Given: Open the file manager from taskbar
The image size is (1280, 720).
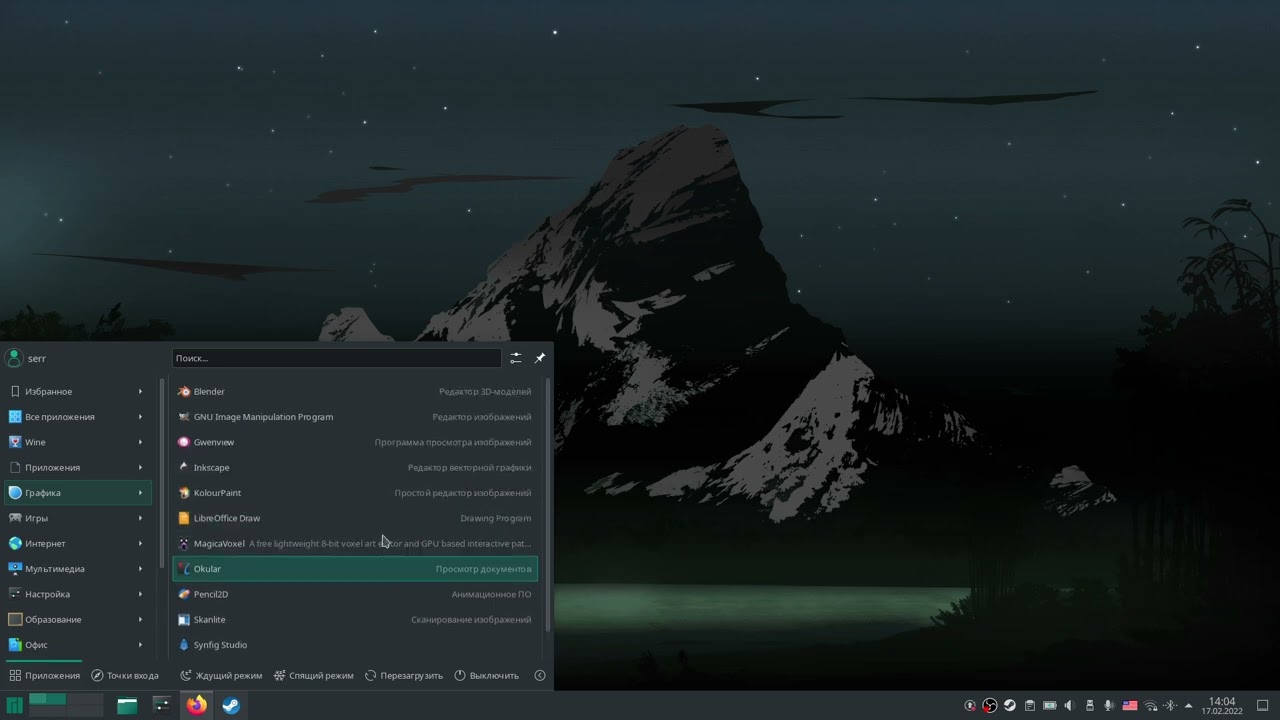Looking at the screenshot, I should point(127,705).
